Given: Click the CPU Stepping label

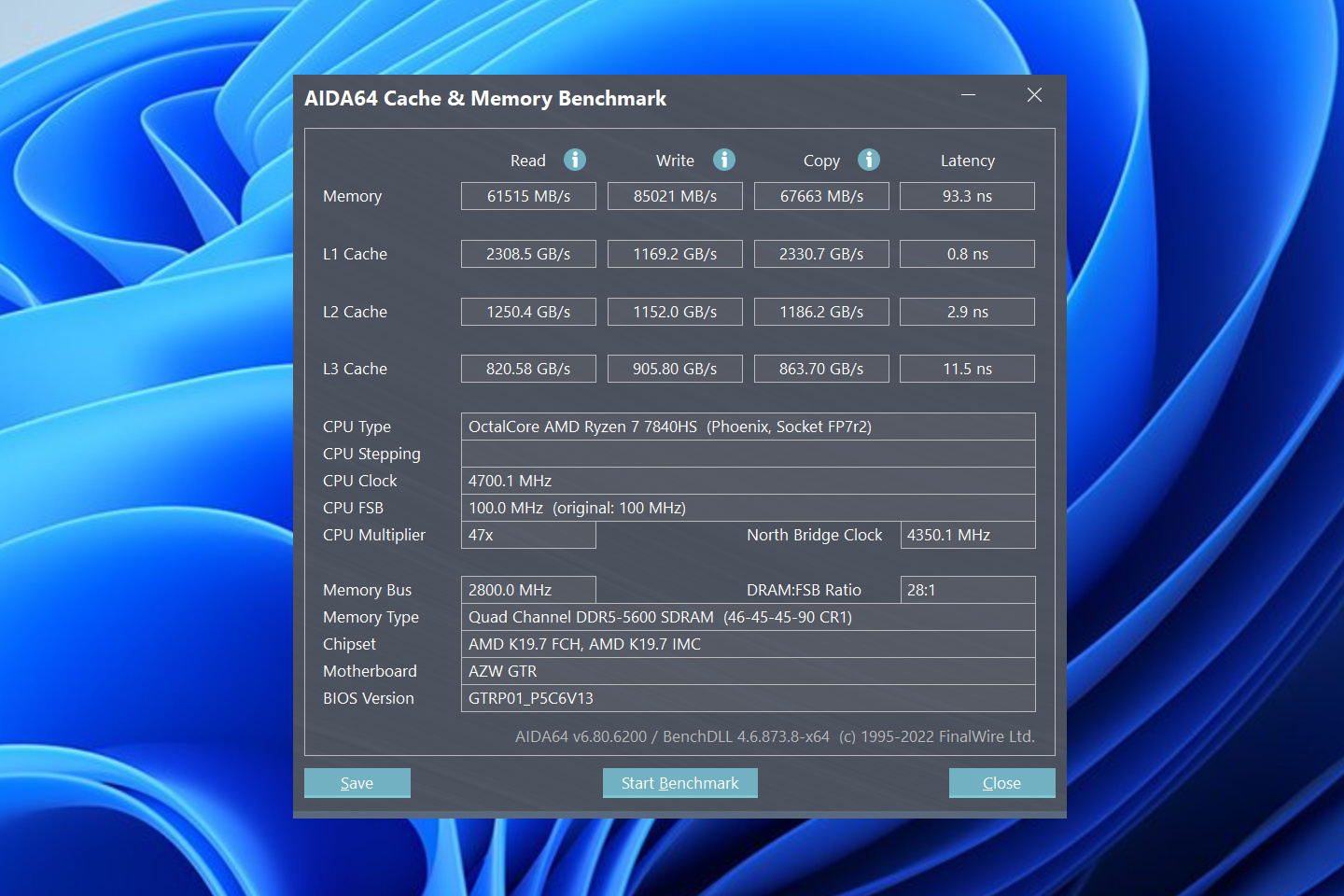Looking at the screenshot, I should pyautogui.click(x=371, y=454).
